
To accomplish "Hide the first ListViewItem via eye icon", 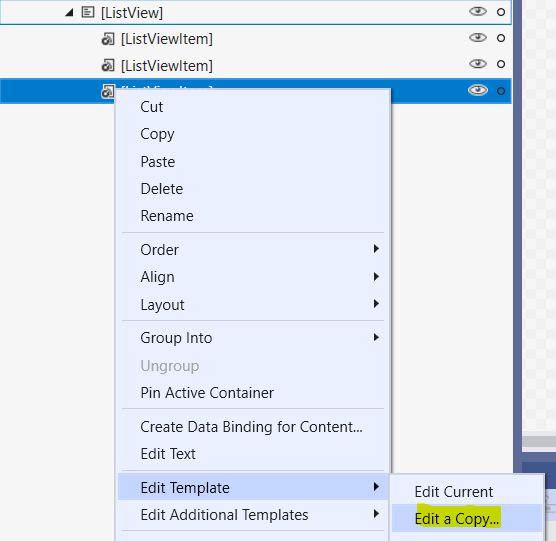I will pyautogui.click(x=478, y=38).
